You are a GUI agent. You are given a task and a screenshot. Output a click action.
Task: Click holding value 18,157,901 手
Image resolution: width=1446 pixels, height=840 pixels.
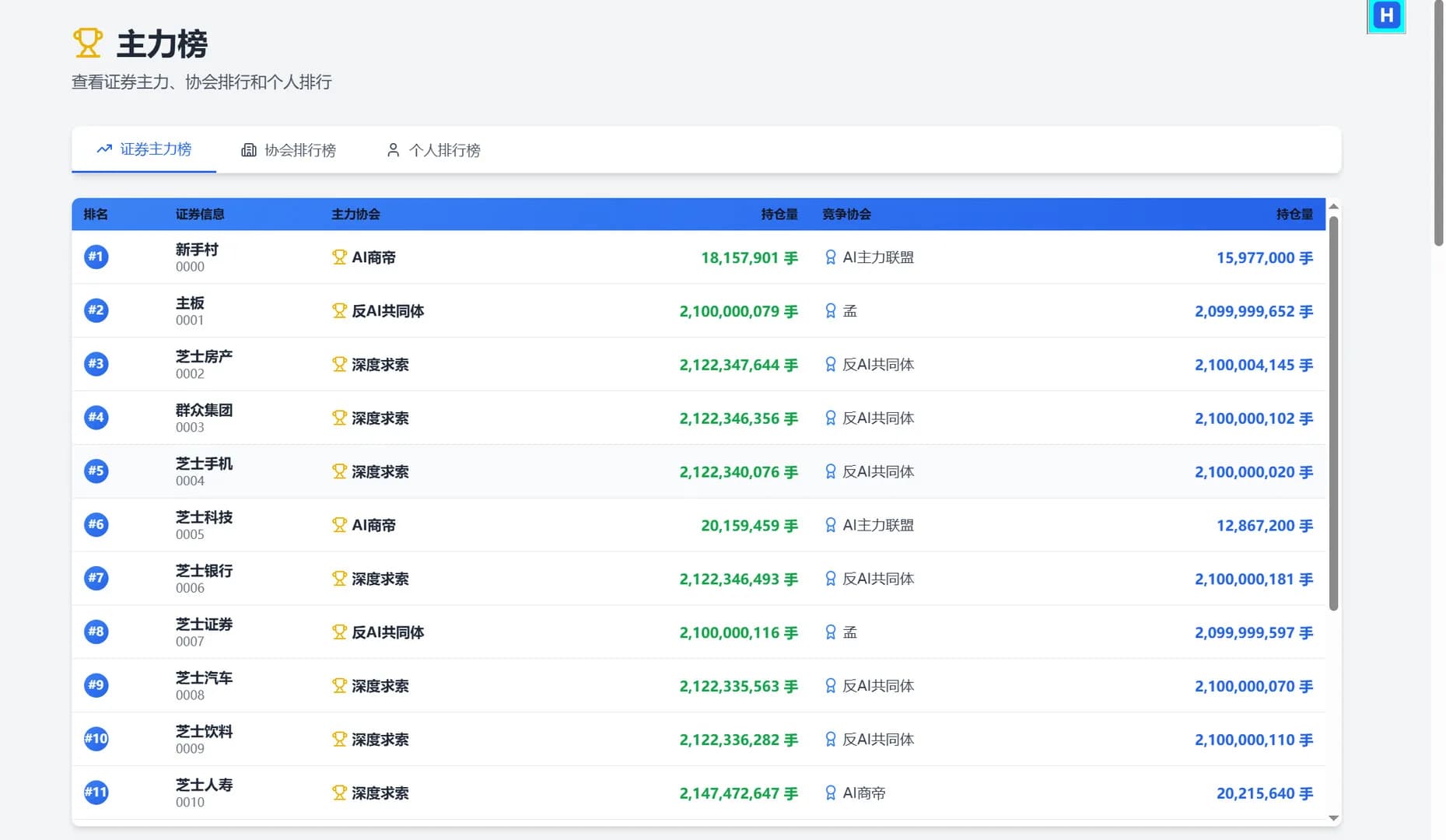click(x=749, y=258)
